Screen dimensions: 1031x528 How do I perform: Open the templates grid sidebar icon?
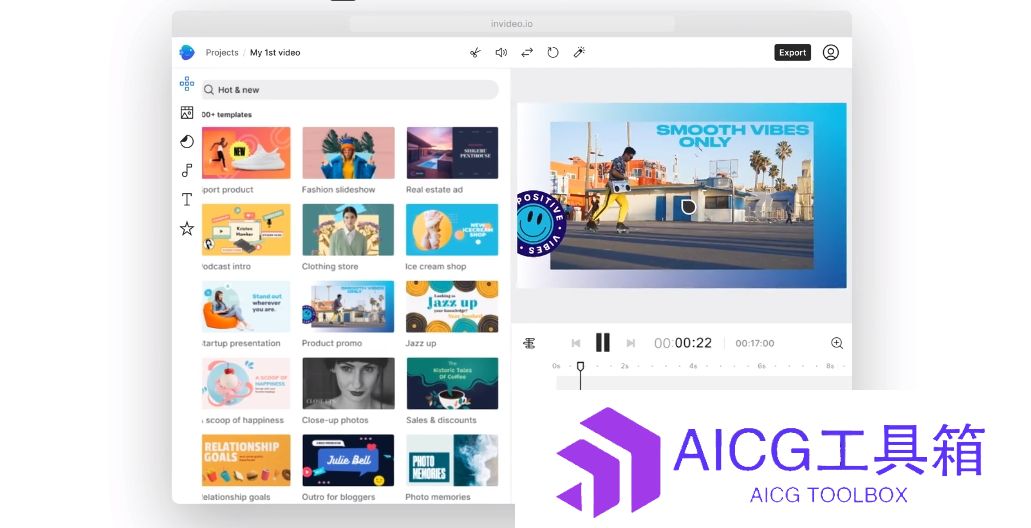pos(187,84)
